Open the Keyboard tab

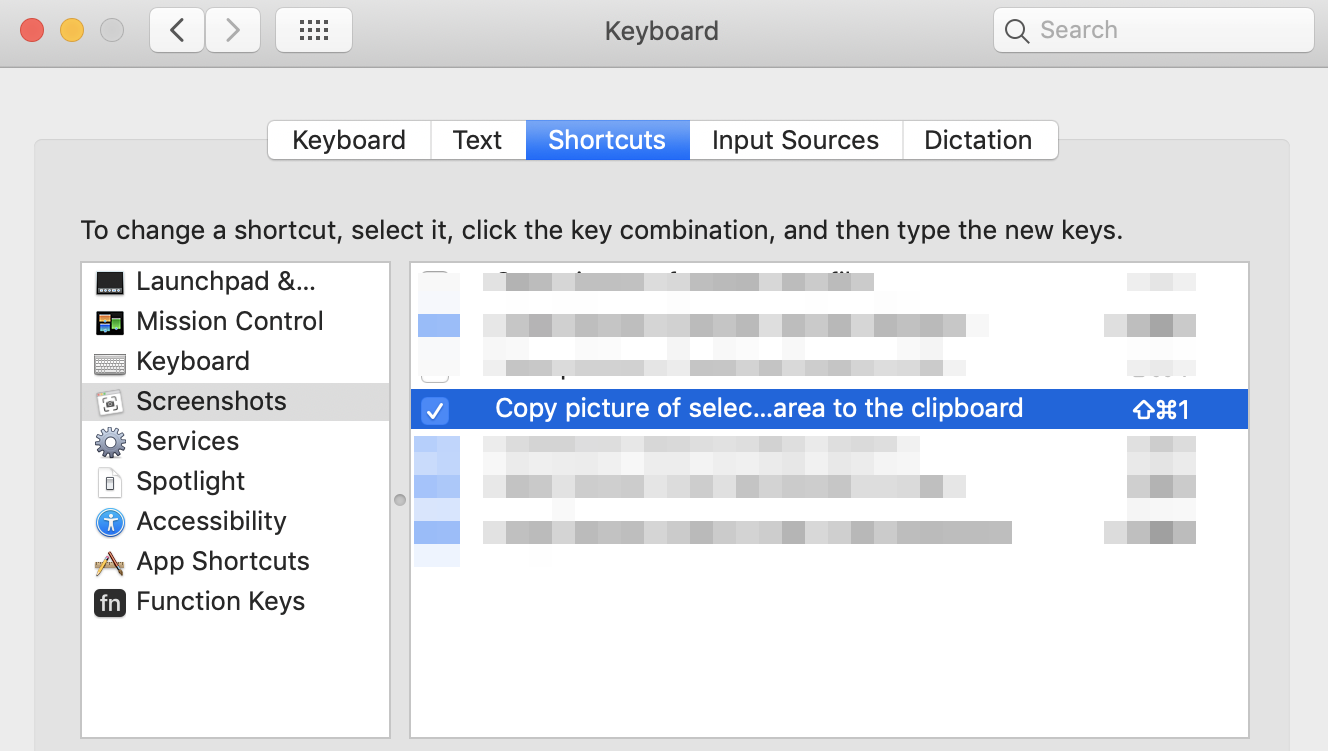pos(349,140)
